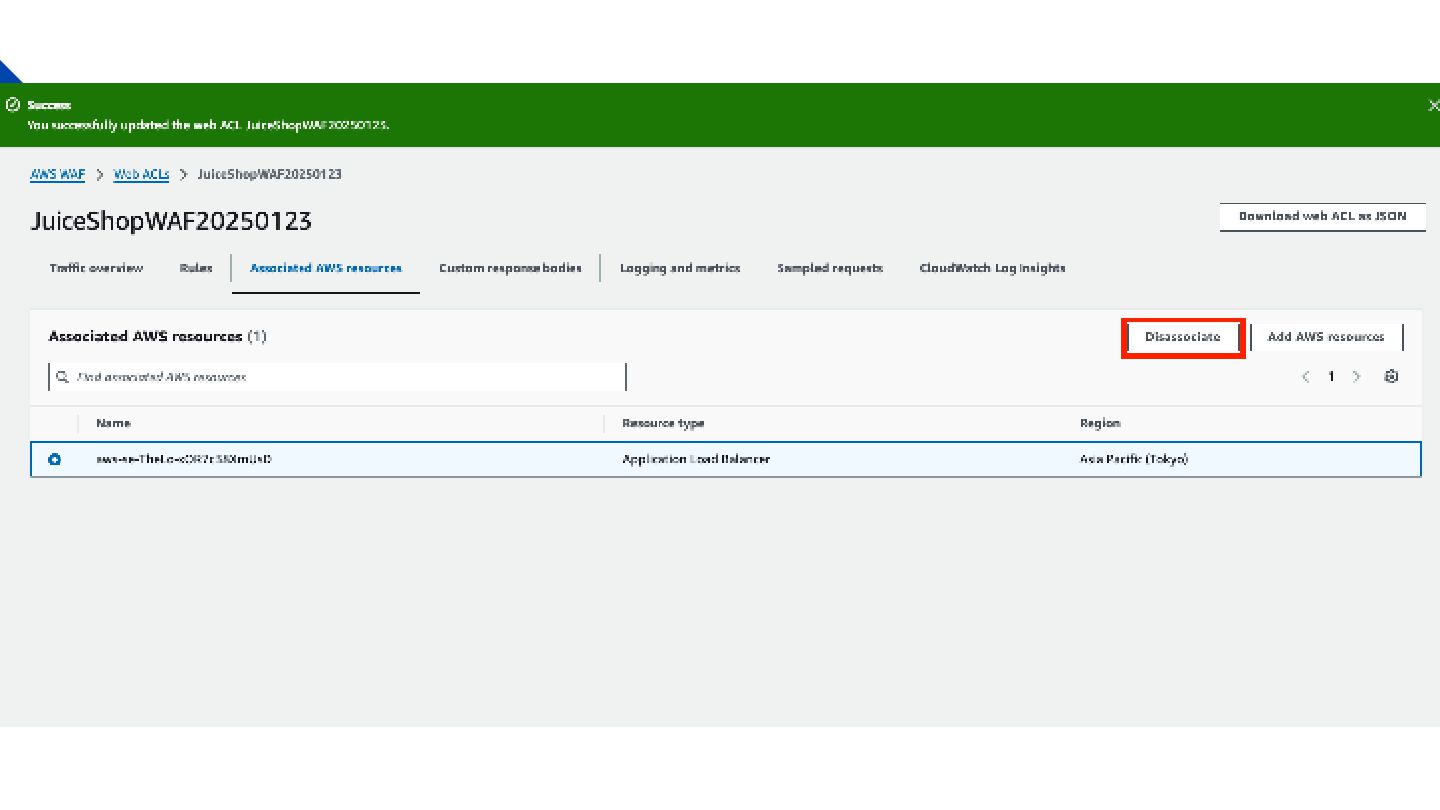
Task: Follow the AWS WAF breadcrumb link
Action: [58, 174]
